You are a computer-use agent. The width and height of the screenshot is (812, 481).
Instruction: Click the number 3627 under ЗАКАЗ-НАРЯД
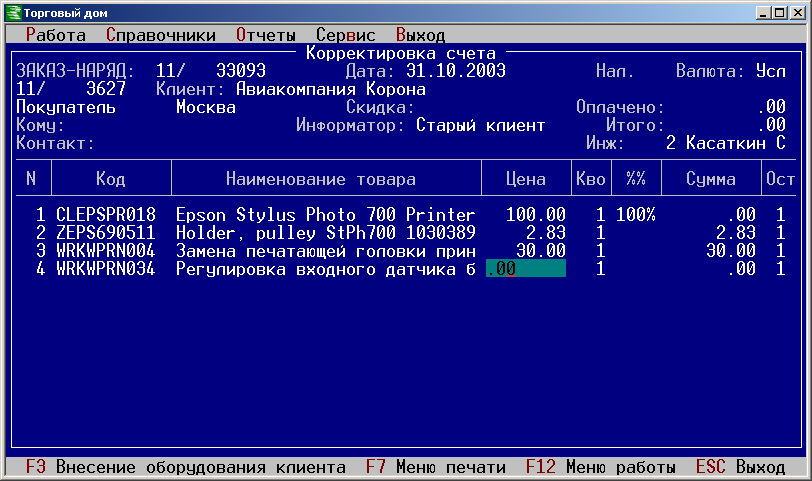point(106,89)
